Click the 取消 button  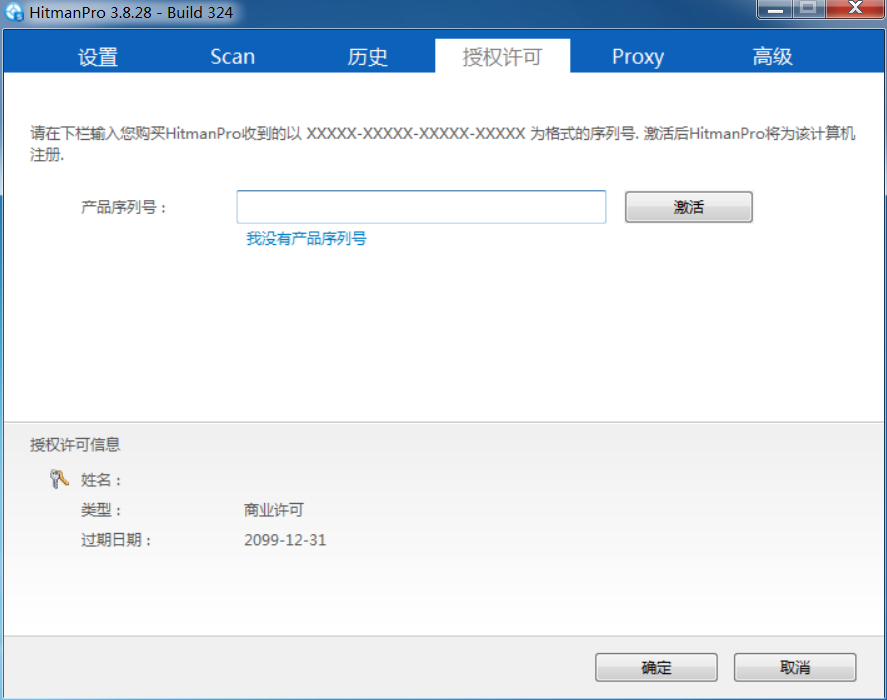pyautogui.click(x=795, y=668)
